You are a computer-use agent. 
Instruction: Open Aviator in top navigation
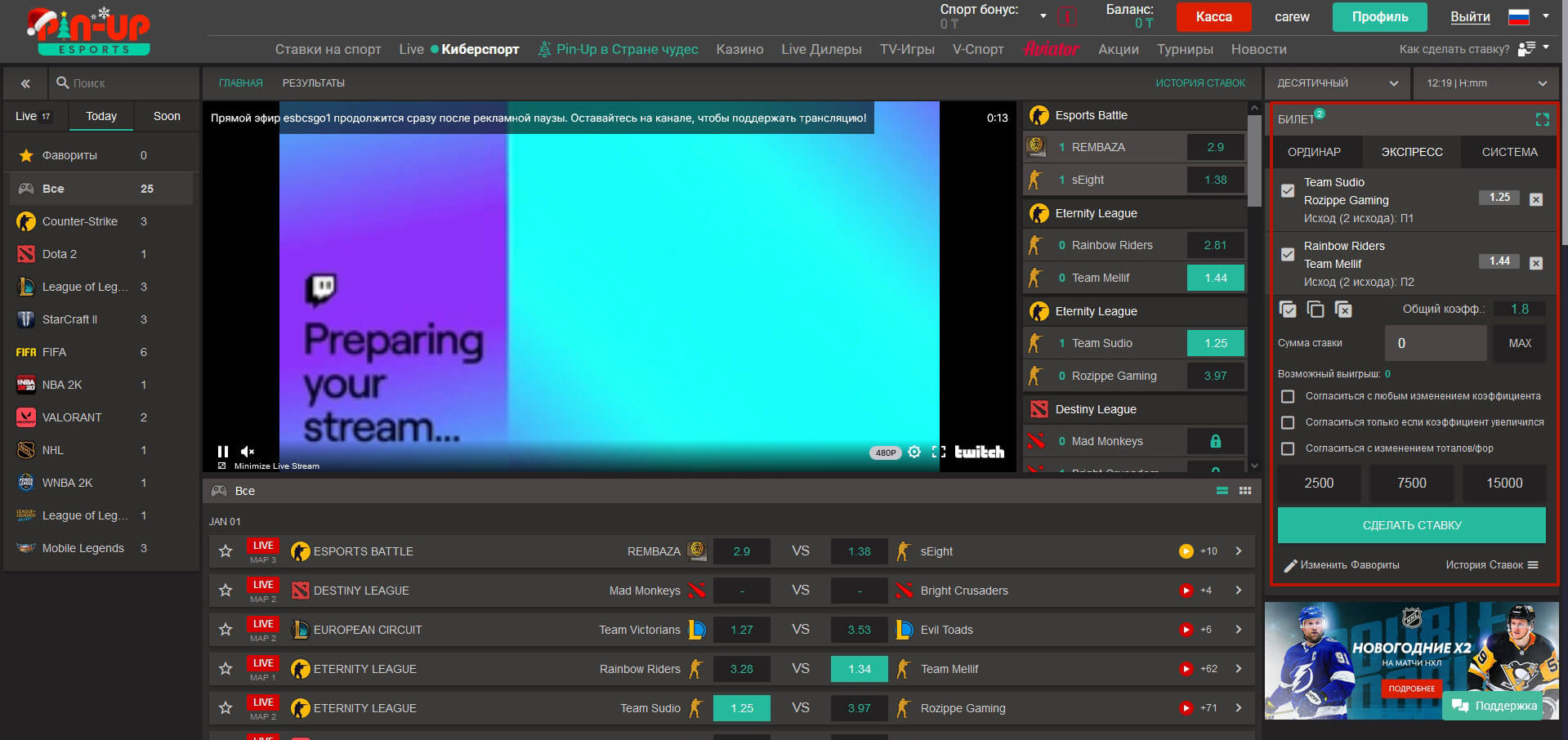(x=1051, y=49)
